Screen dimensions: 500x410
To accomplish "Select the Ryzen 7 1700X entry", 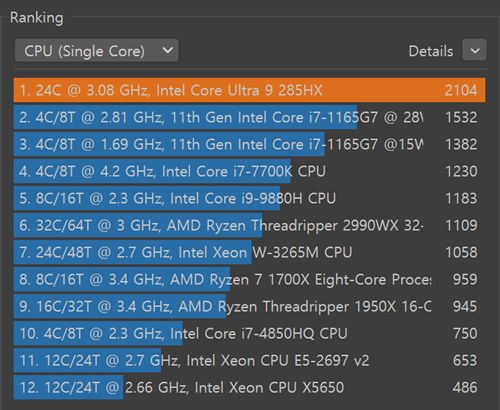I will point(249,279).
